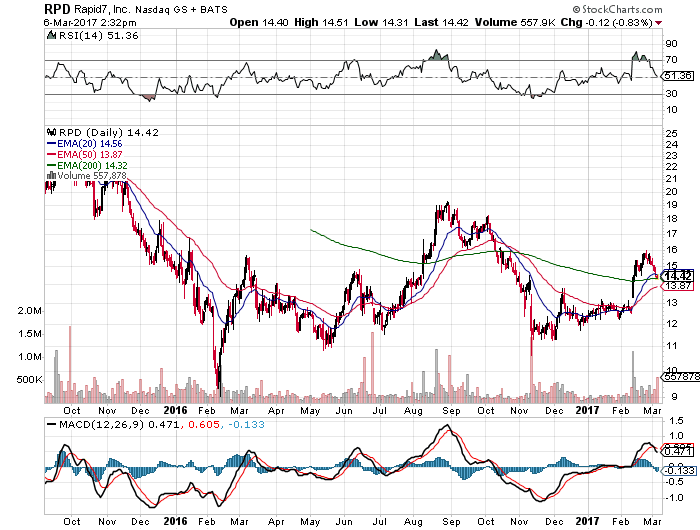Click the 51.36 RSI value tag

pyautogui.click(x=678, y=76)
